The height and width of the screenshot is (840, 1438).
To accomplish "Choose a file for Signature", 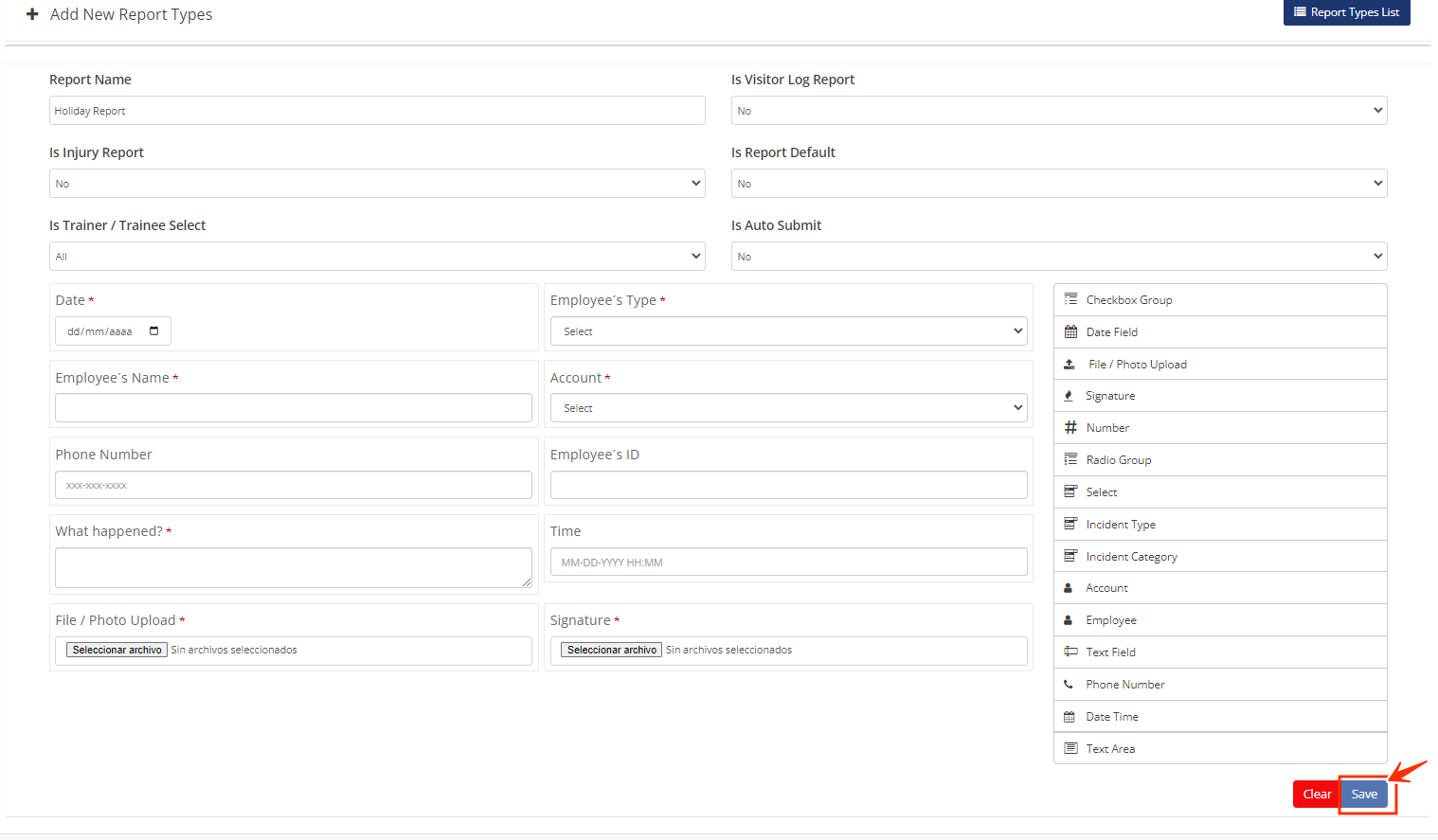I will [x=611, y=650].
